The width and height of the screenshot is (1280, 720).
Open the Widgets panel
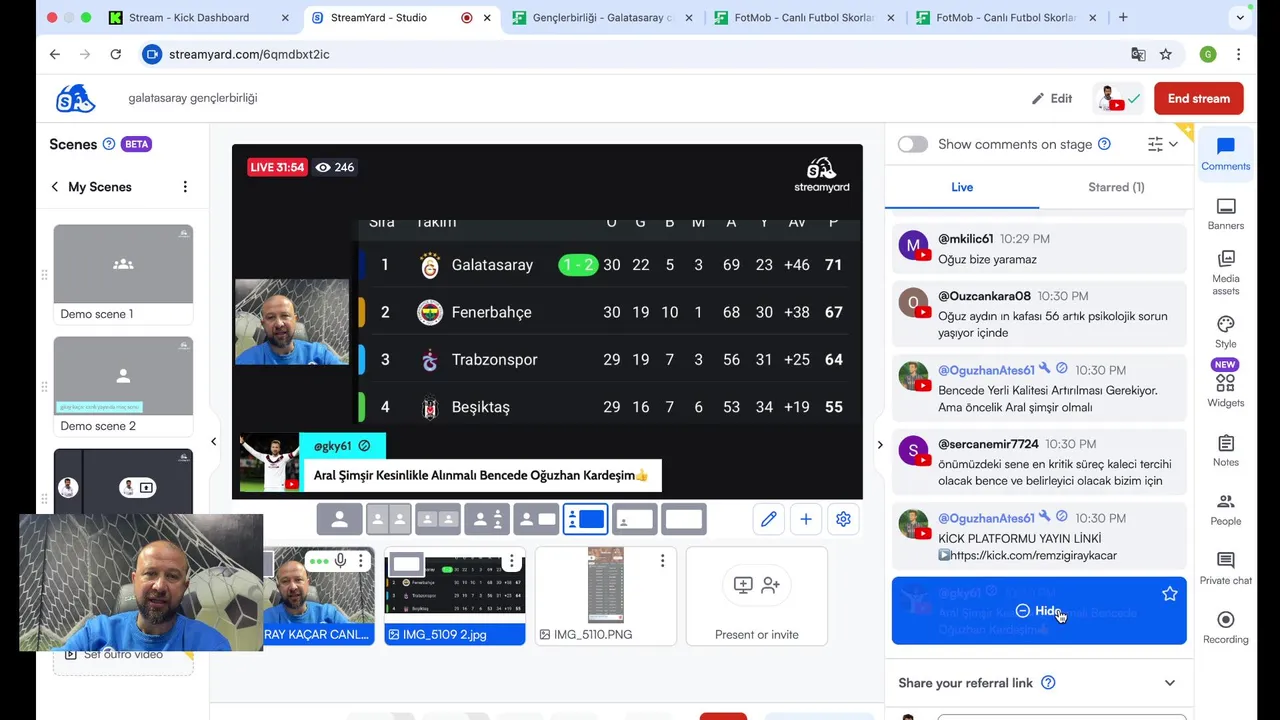[1225, 390]
